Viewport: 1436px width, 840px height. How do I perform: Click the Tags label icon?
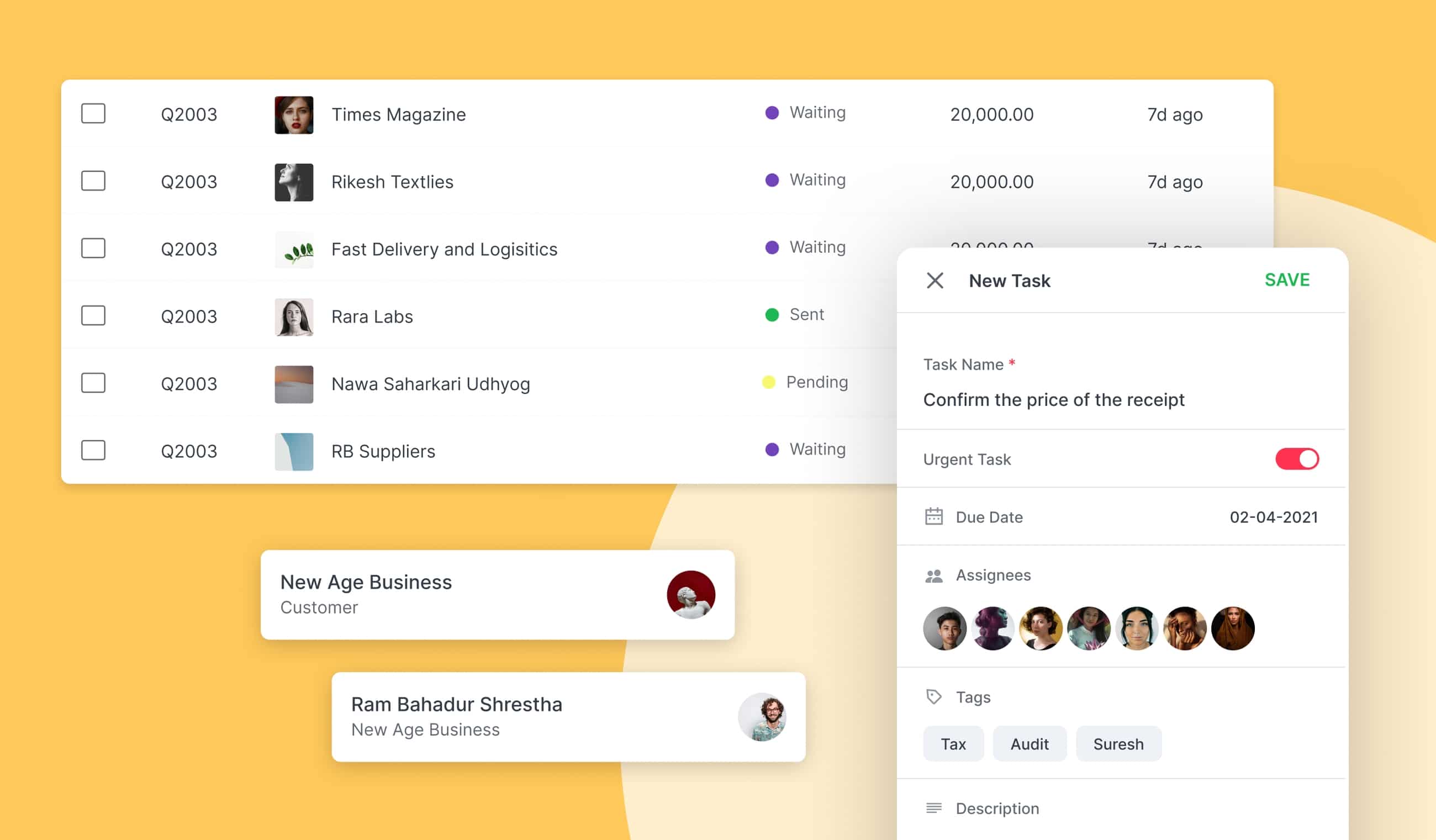(933, 696)
